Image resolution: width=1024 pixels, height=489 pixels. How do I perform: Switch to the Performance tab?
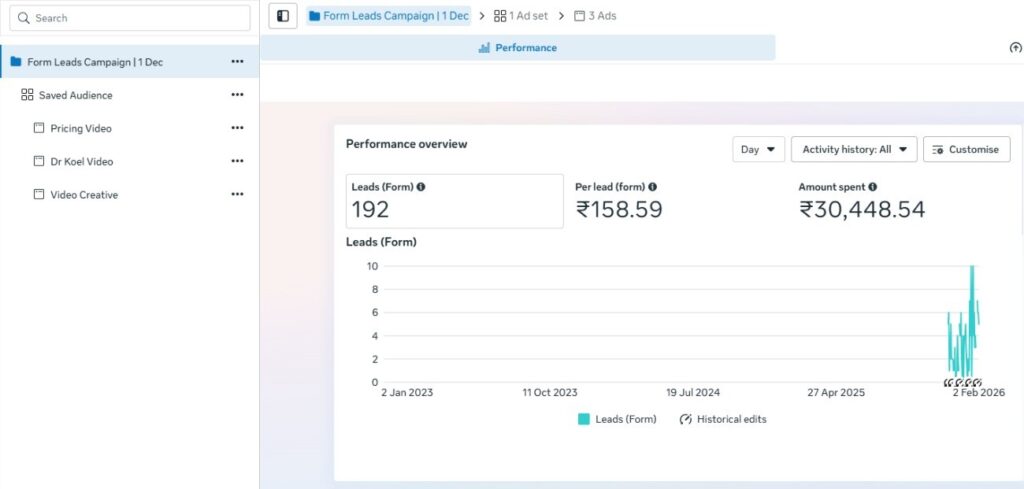pos(517,48)
